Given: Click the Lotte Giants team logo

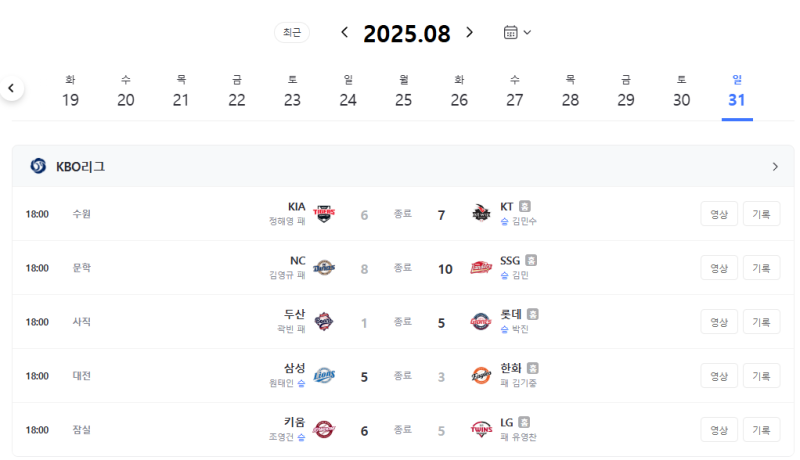Looking at the screenshot, I should pyautogui.click(x=481, y=322).
